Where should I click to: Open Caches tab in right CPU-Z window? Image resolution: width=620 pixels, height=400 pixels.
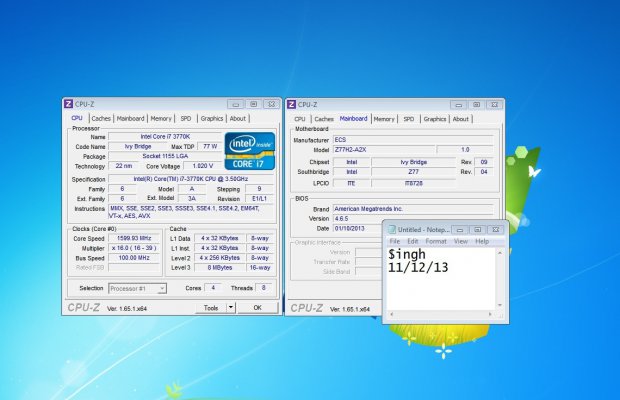(324, 119)
